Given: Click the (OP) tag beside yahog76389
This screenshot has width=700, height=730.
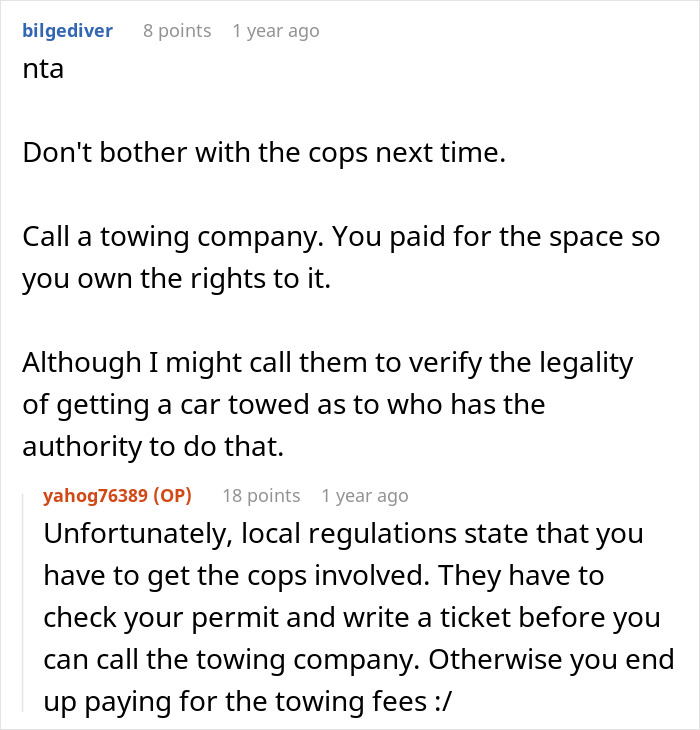Looking at the screenshot, I should click(x=174, y=495).
